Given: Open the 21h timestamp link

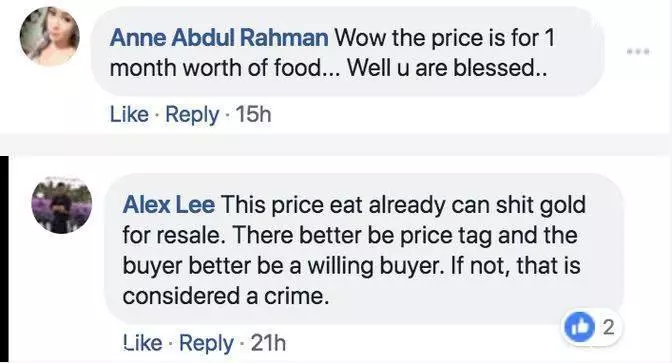Looking at the screenshot, I should [x=268, y=343].
